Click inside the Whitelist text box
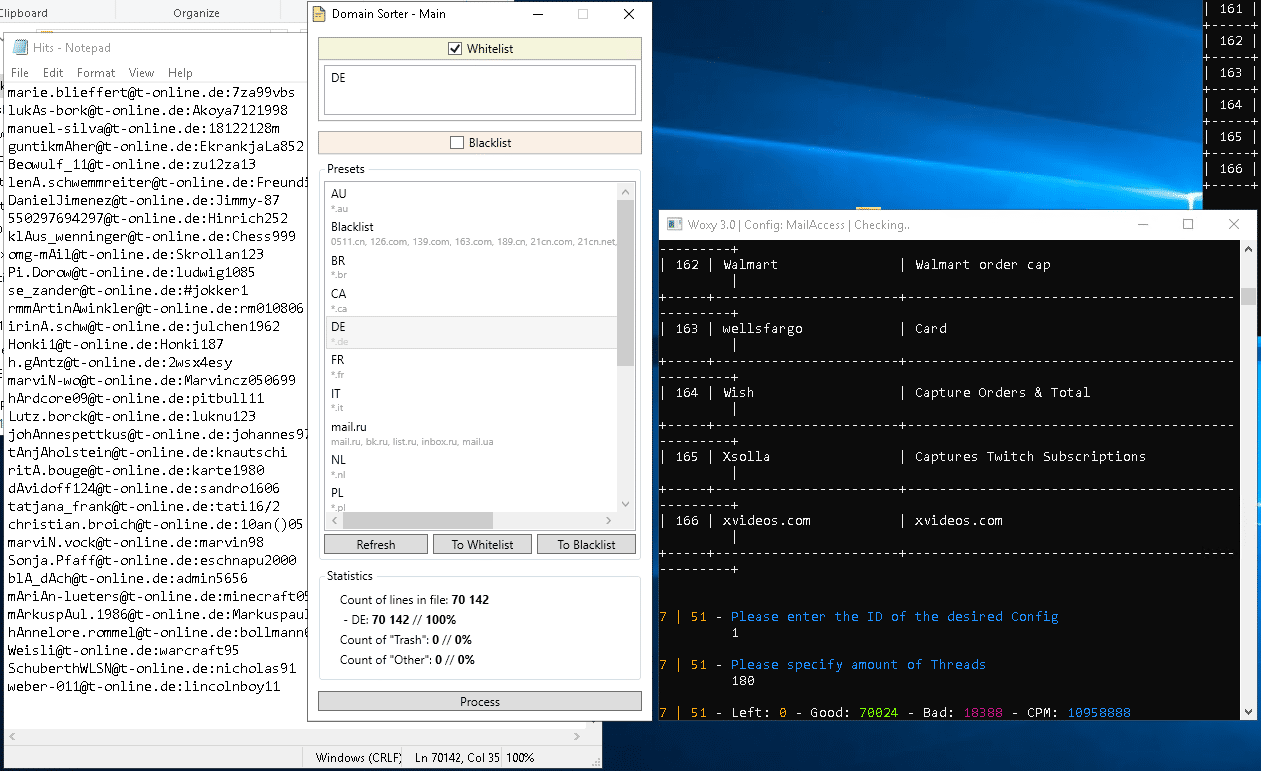 click(479, 90)
